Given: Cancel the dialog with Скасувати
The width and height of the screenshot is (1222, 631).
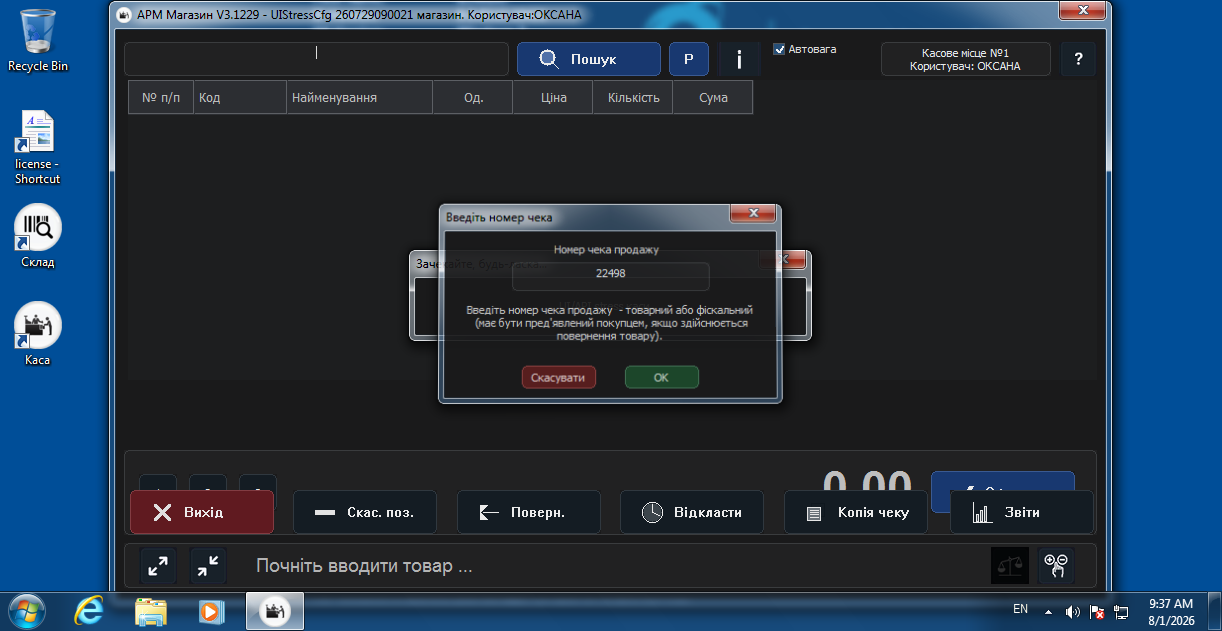Looking at the screenshot, I should click(x=558, y=377).
